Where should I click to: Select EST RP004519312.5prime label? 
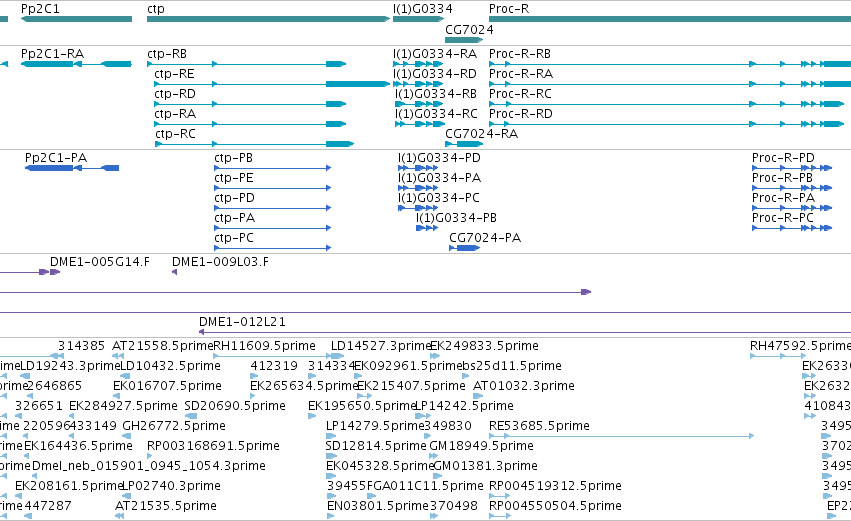tap(555, 487)
